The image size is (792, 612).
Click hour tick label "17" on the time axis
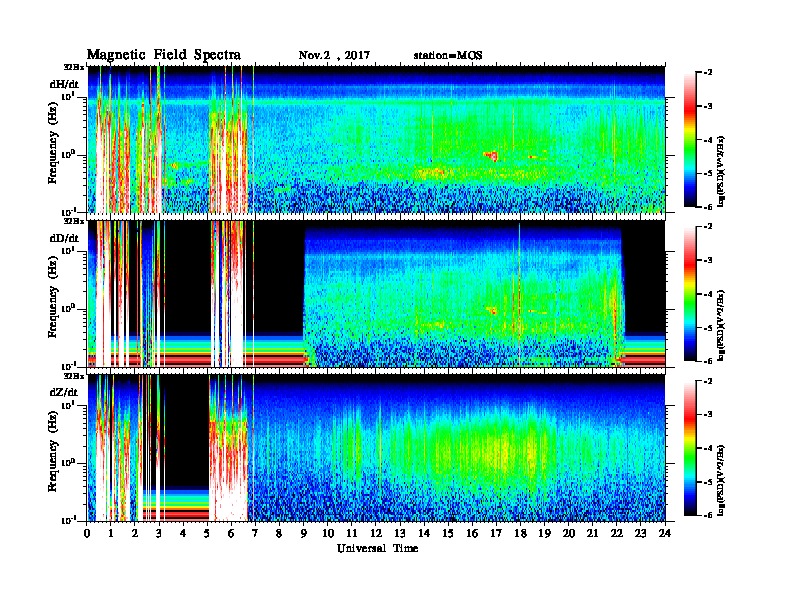(496, 533)
